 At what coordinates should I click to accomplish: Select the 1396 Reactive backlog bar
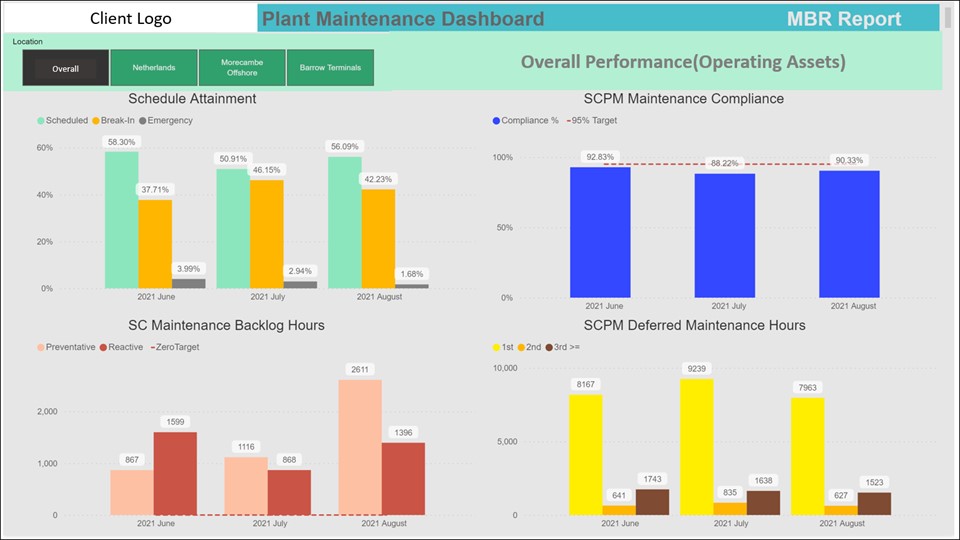(x=403, y=479)
